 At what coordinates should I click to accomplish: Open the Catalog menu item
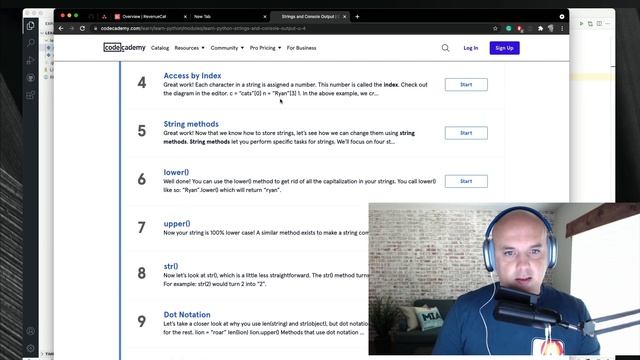pyautogui.click(x=160, y=48)
